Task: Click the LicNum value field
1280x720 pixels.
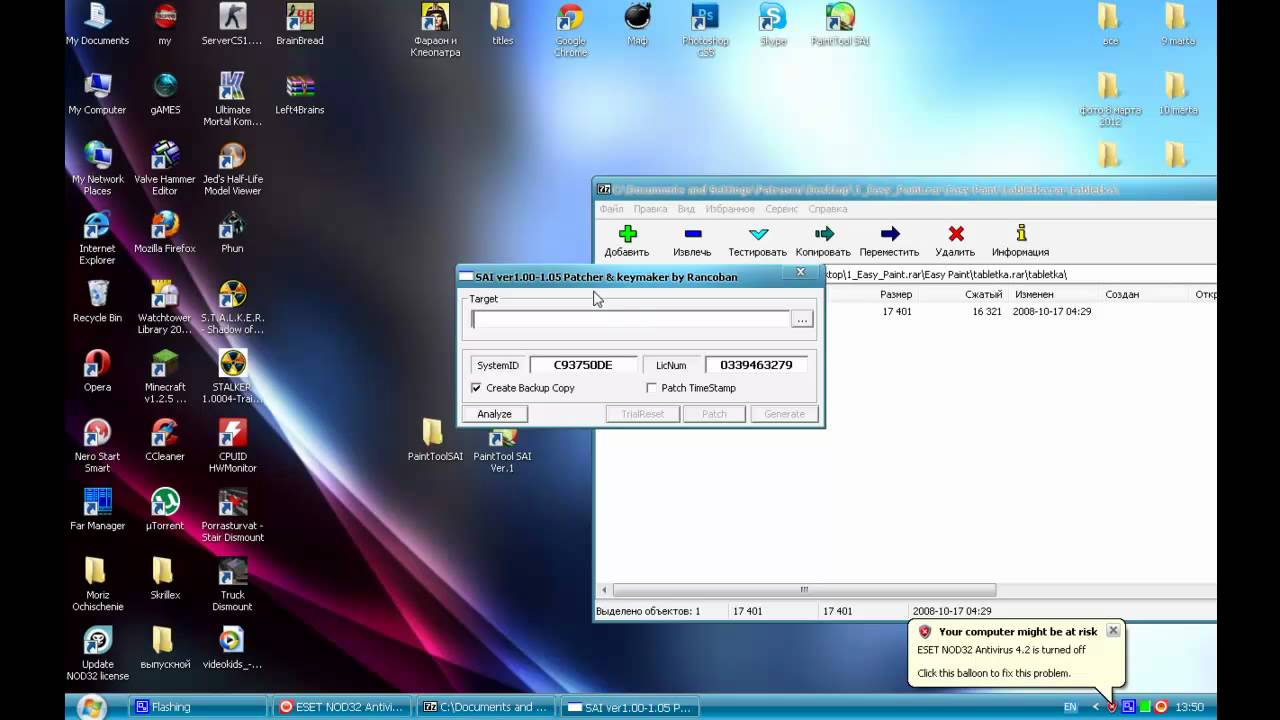Action: coord(756,365)
